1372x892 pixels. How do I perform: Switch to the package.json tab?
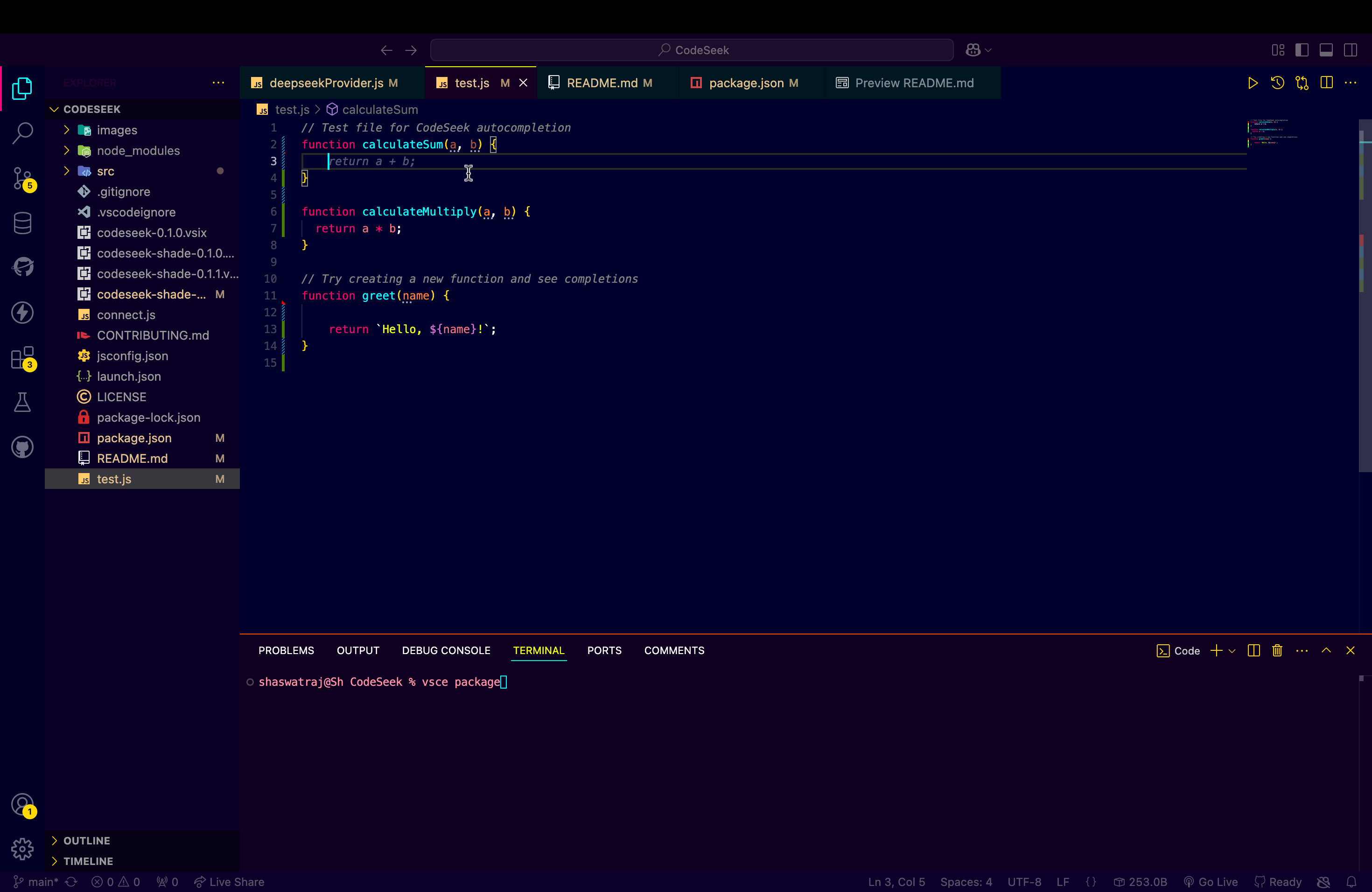click(745, 83)
